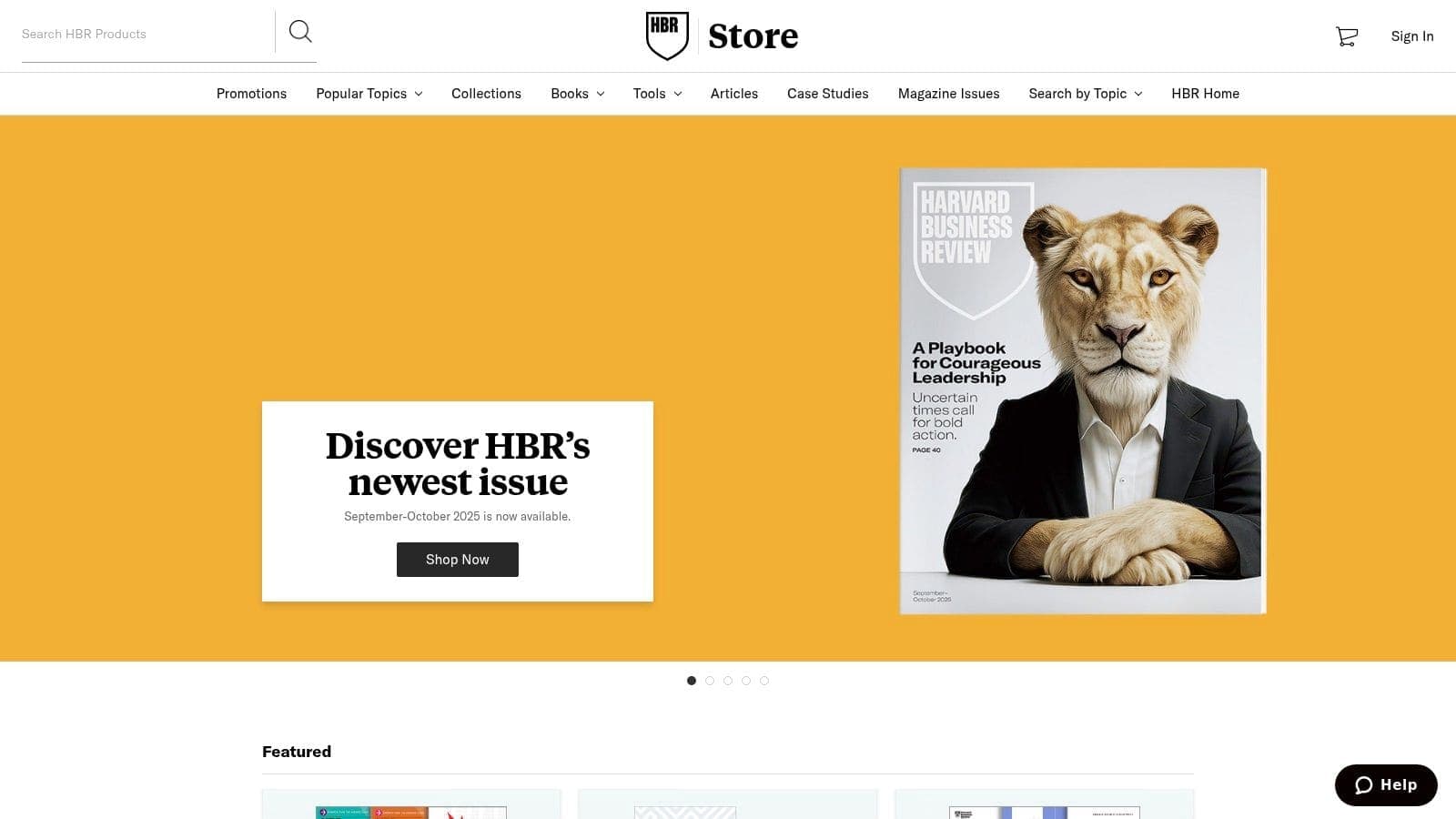Click the Sign In link
Screen dimensions: 1456x819
(1411, 36)
